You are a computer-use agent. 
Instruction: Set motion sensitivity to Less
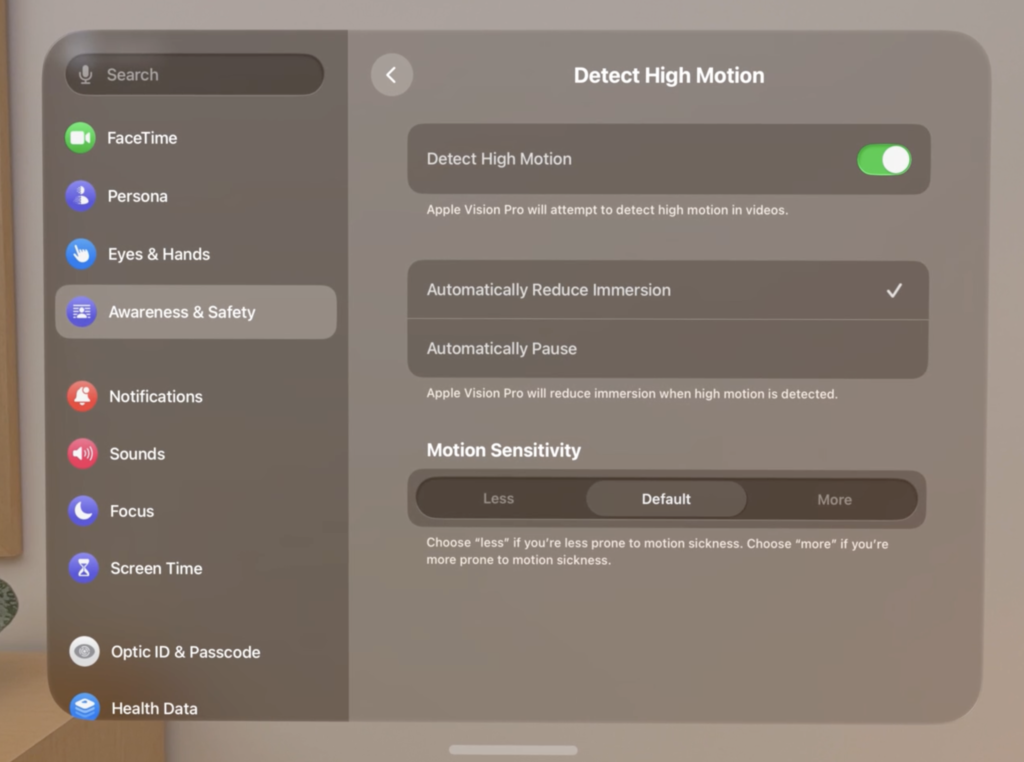point(498,499)
